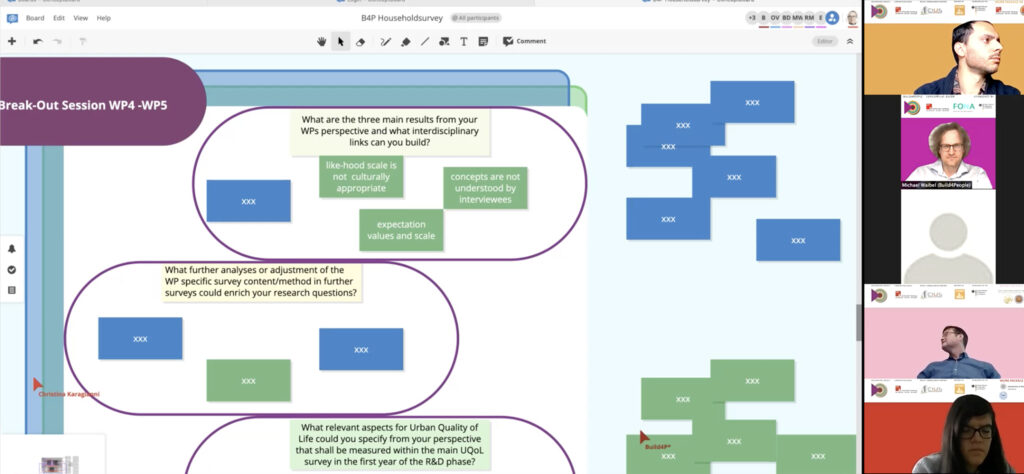Select the bottom video participant with glasses

(944, 426)
